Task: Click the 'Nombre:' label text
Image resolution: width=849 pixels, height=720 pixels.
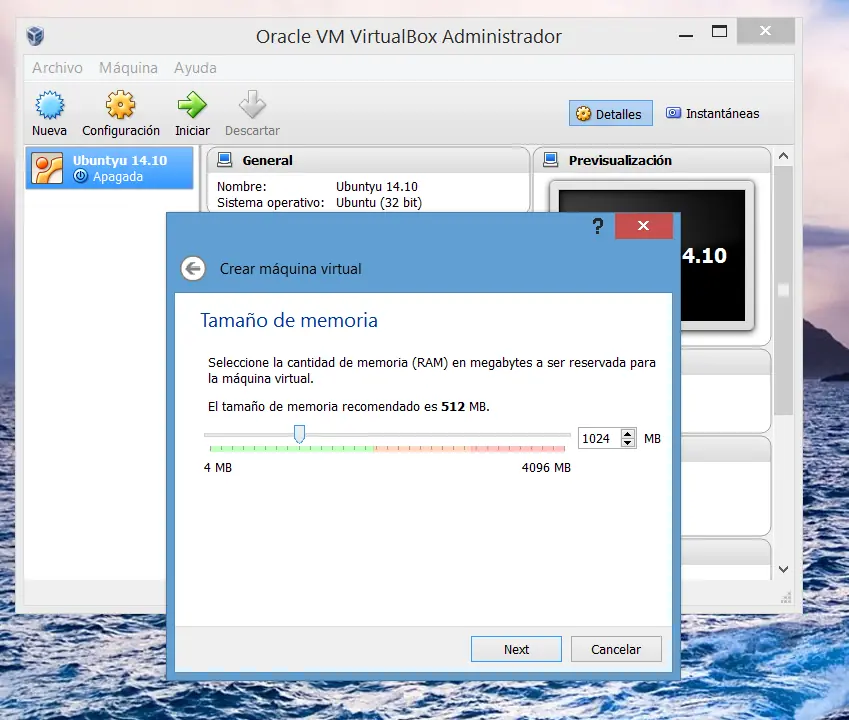Action: coord(241,187)
